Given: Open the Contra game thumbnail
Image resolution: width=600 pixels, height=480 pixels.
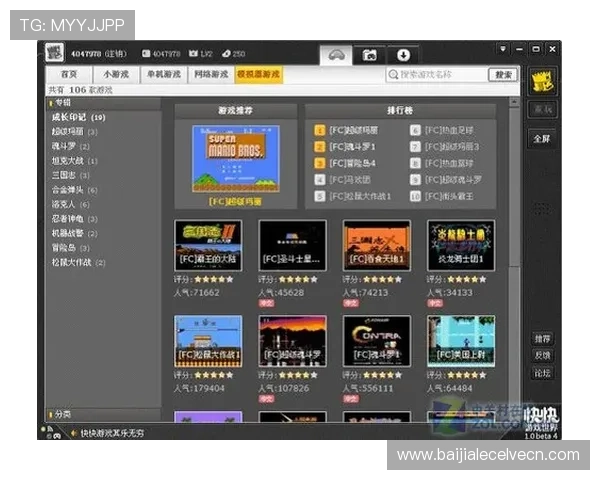Looking at the screenshot, I should (377, 341).
